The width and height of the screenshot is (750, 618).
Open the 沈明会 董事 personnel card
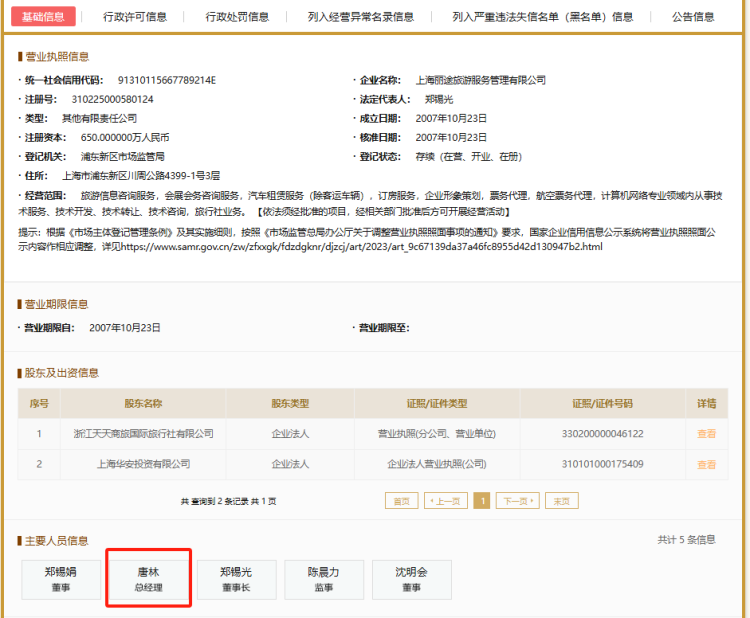click(411, 580)
